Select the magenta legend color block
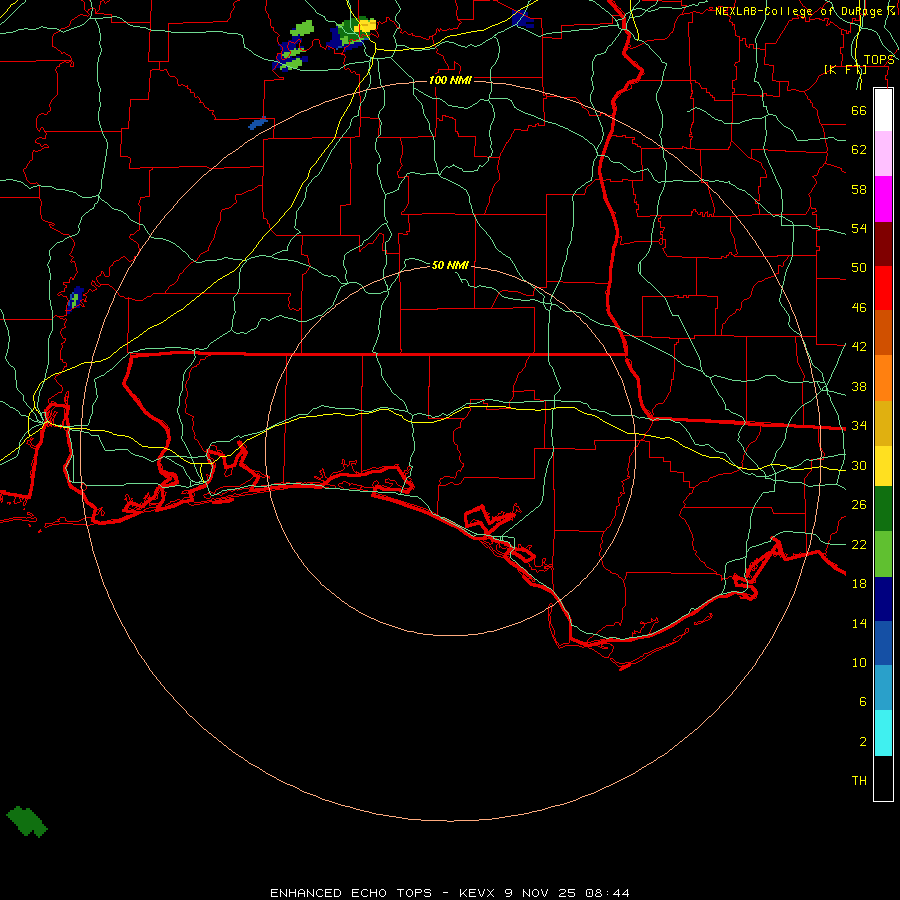Screen dimensions: 900x900 [x=883, y=199]
